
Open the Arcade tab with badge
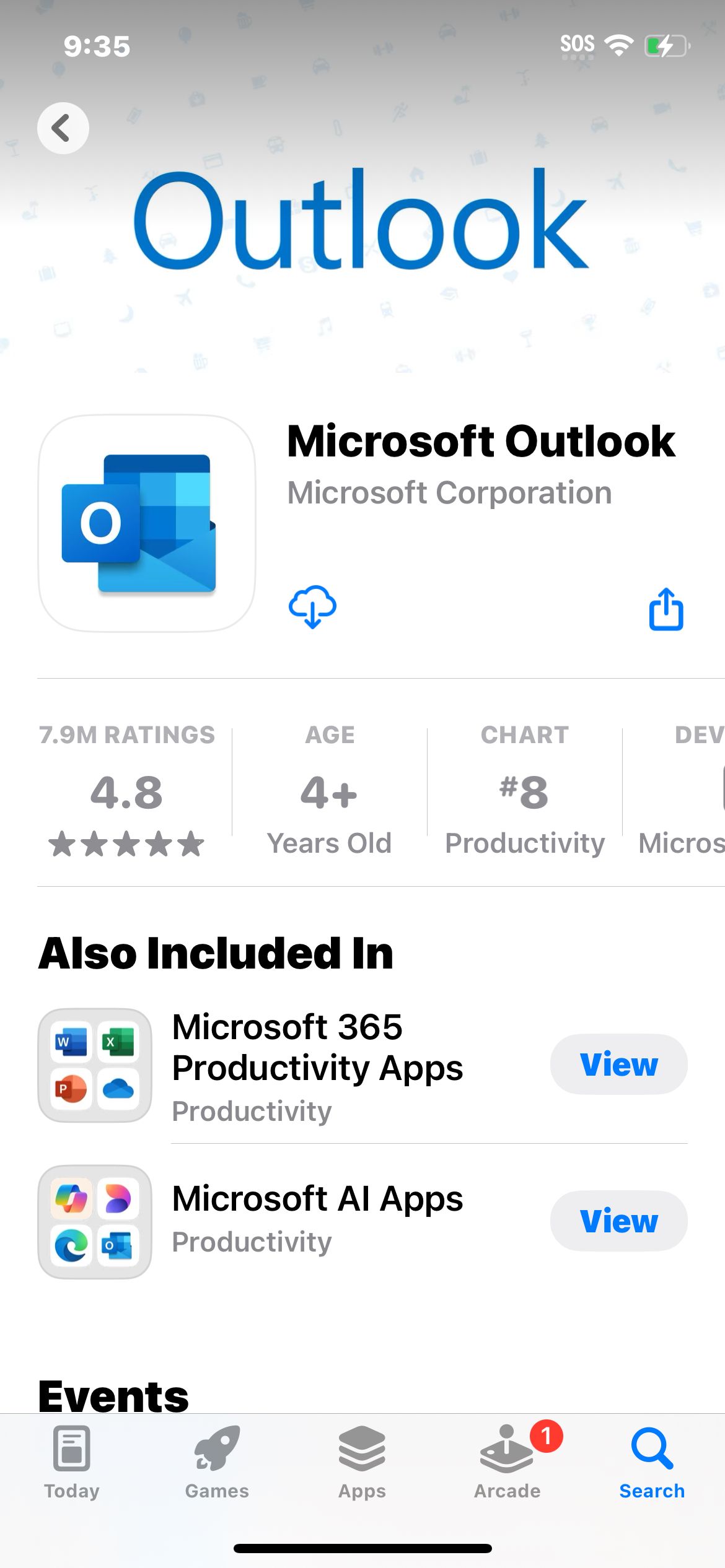(507, 1462)
